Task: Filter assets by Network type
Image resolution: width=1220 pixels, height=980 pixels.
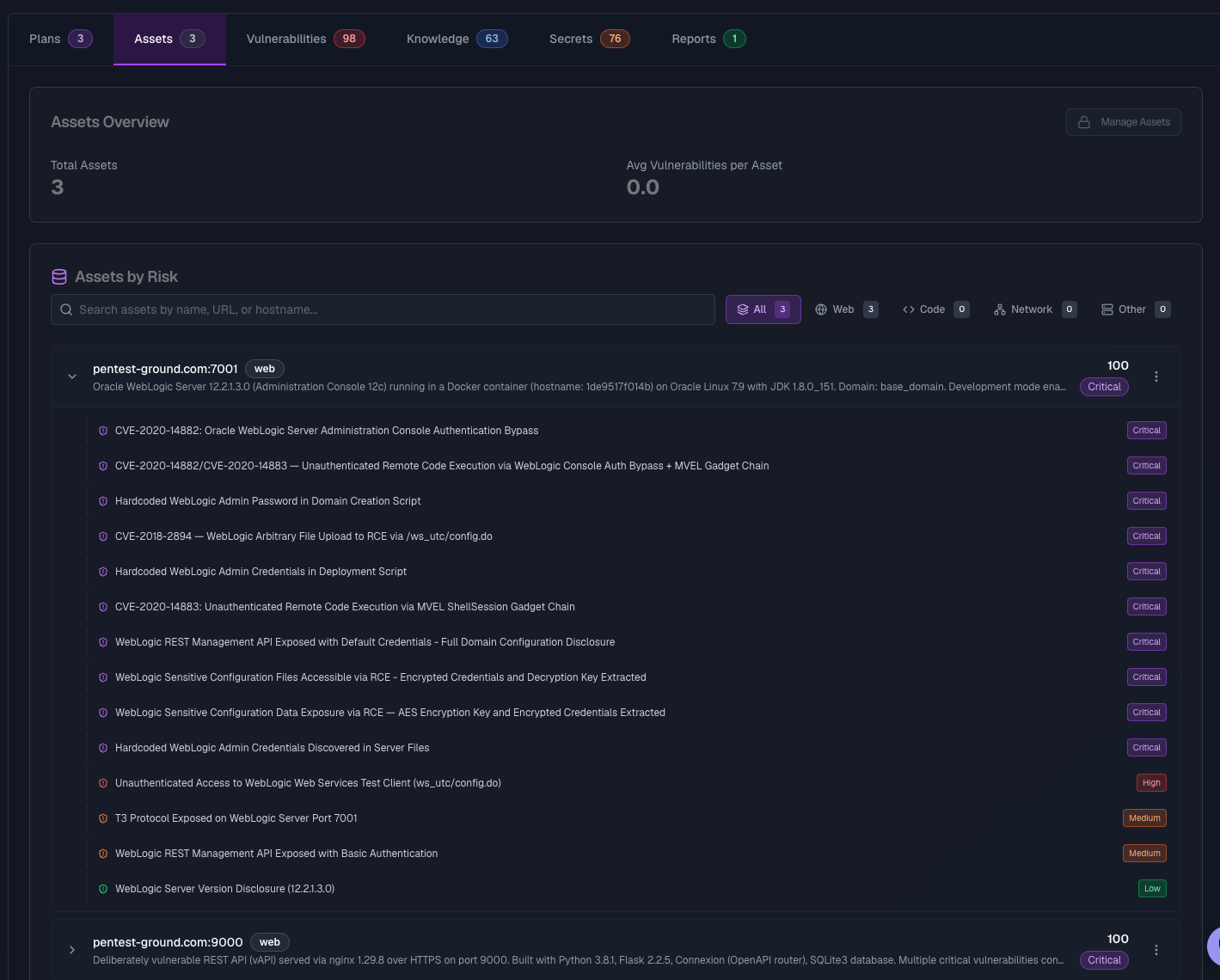Action: click(x=1034, y=309)
